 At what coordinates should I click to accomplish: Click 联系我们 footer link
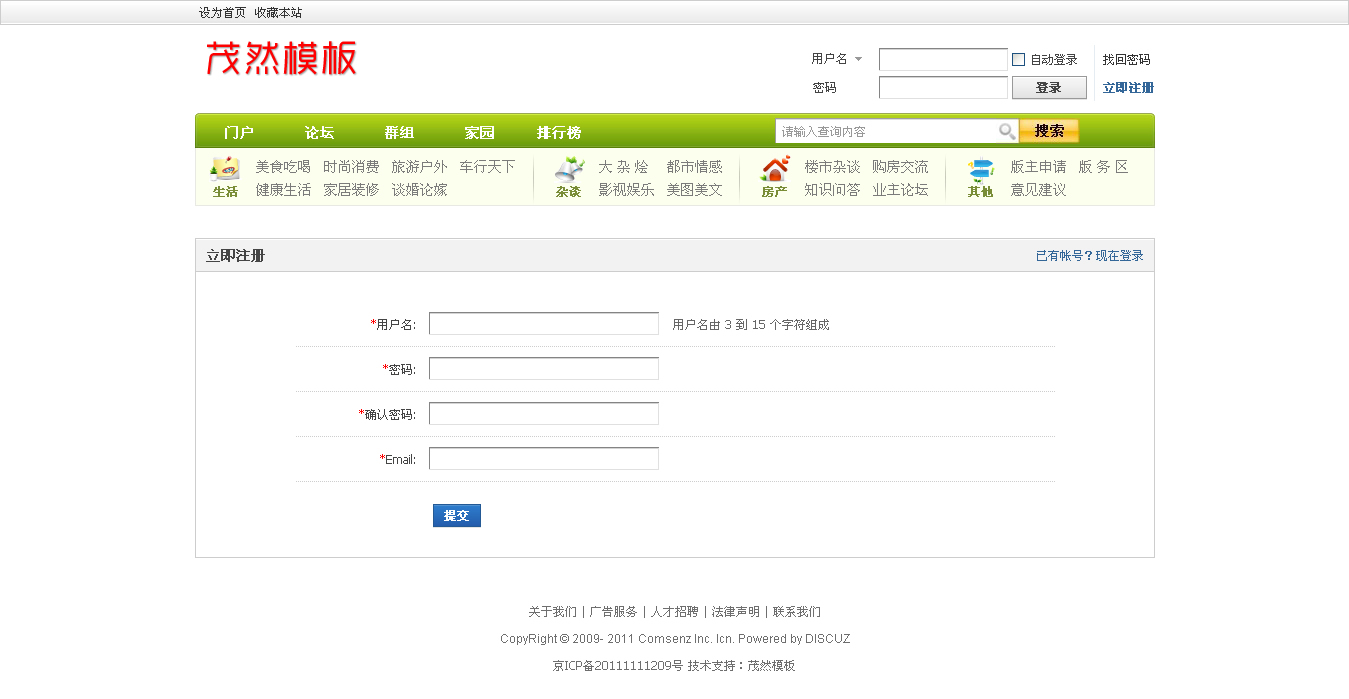(x=797, y=612)
